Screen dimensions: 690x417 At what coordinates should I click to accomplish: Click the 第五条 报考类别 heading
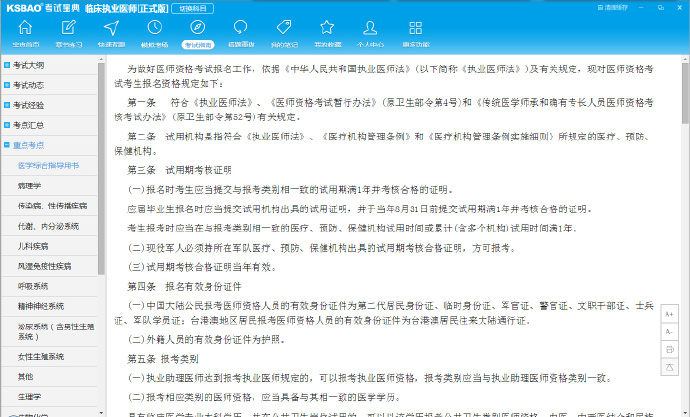pyautogui.click(x=163, y=359)
